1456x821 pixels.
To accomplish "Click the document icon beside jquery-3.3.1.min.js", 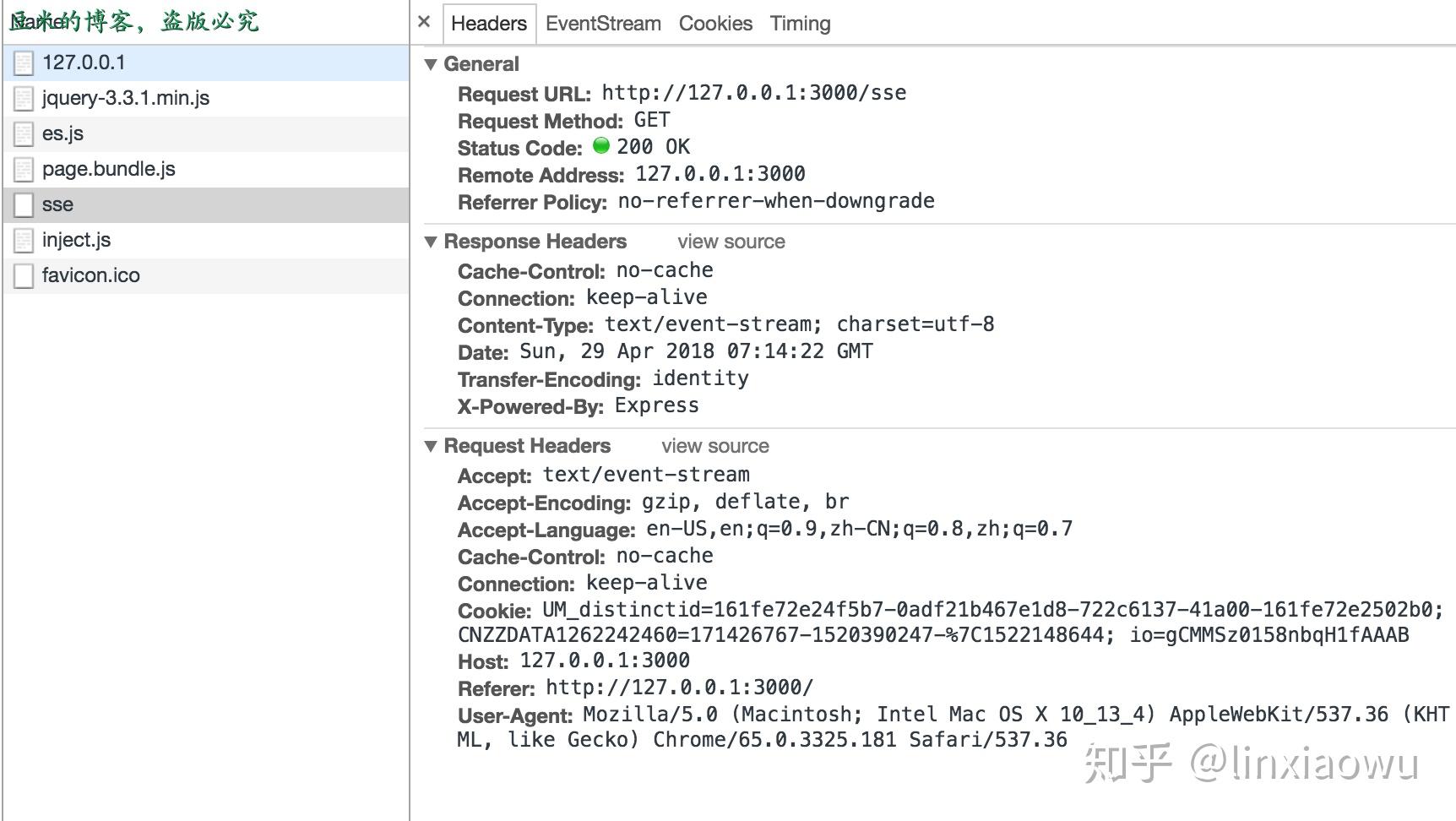I will [x=23, y=97].
